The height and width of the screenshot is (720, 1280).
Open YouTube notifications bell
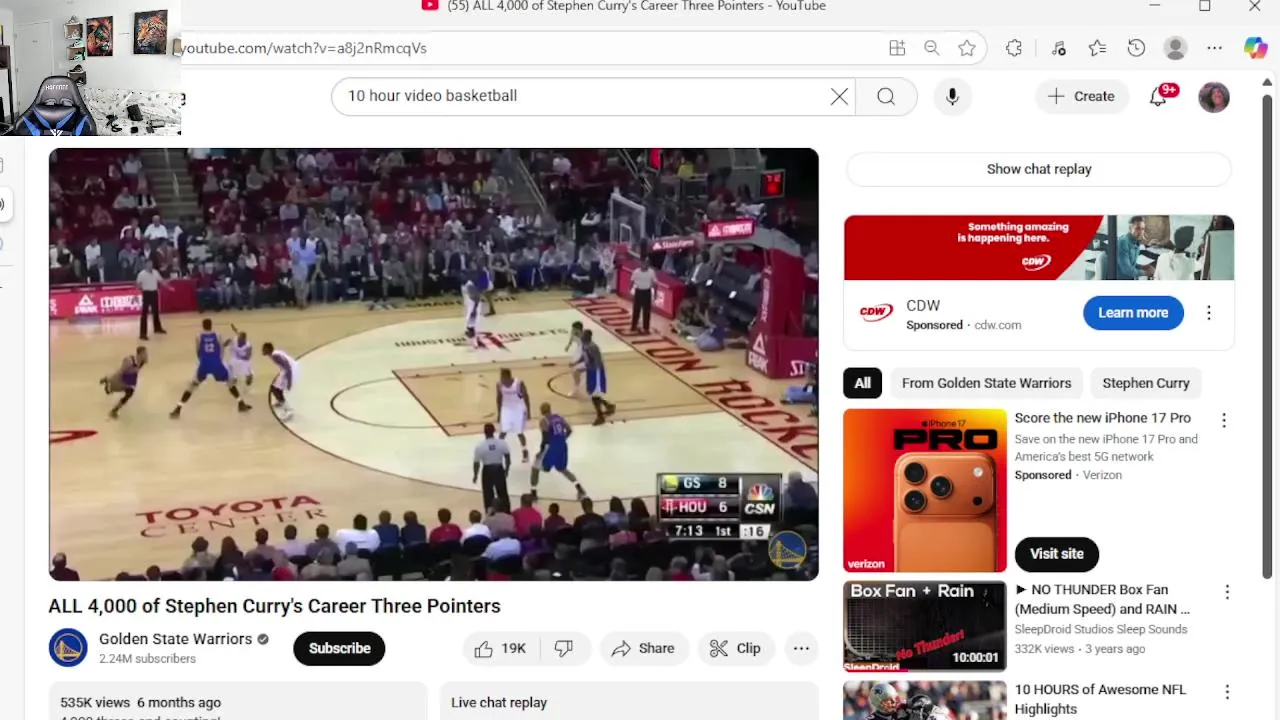point(1158,96)
